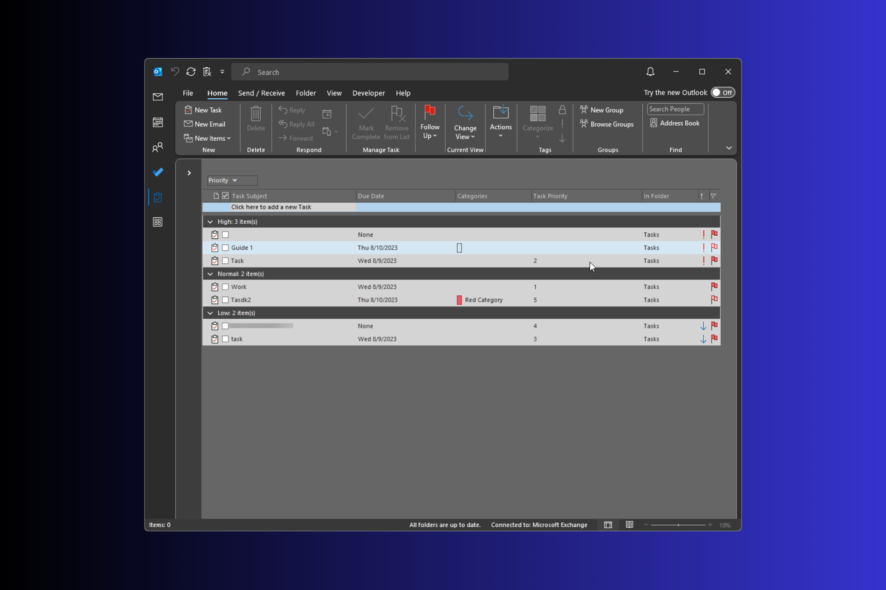Open the Priority arrangement dropdown
This screenshot has height=590, width=886.
click(x=232, y=180)
